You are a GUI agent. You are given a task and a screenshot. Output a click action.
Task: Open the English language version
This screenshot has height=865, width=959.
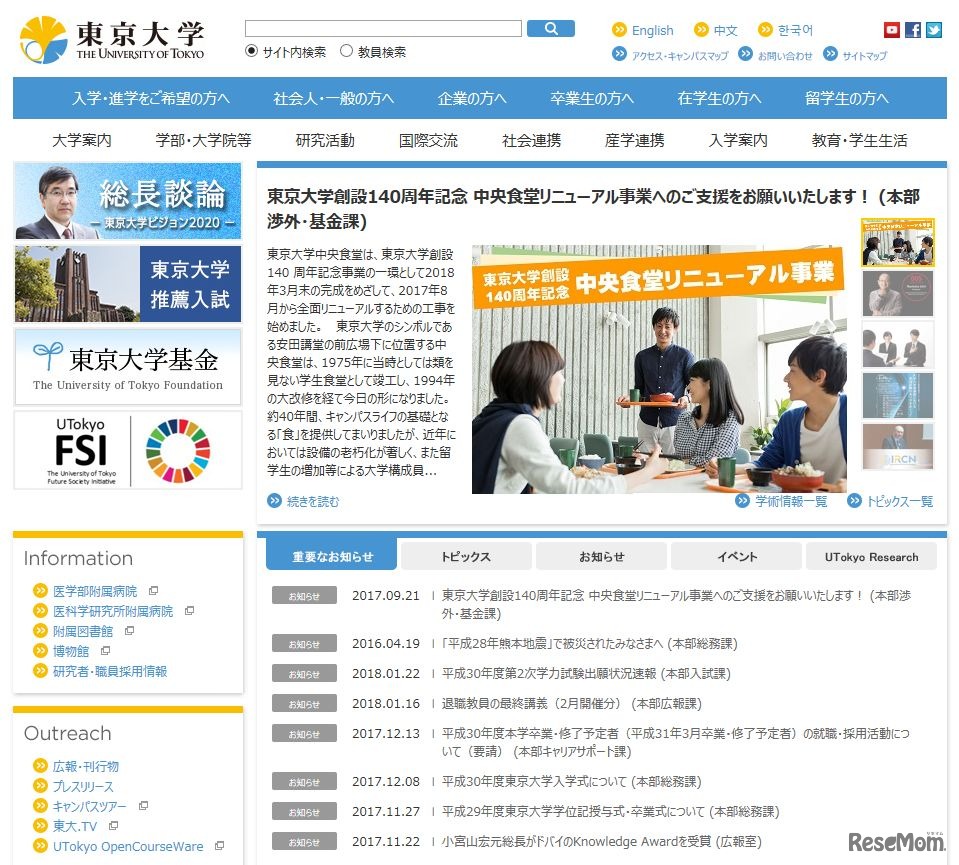click(651, 30)
